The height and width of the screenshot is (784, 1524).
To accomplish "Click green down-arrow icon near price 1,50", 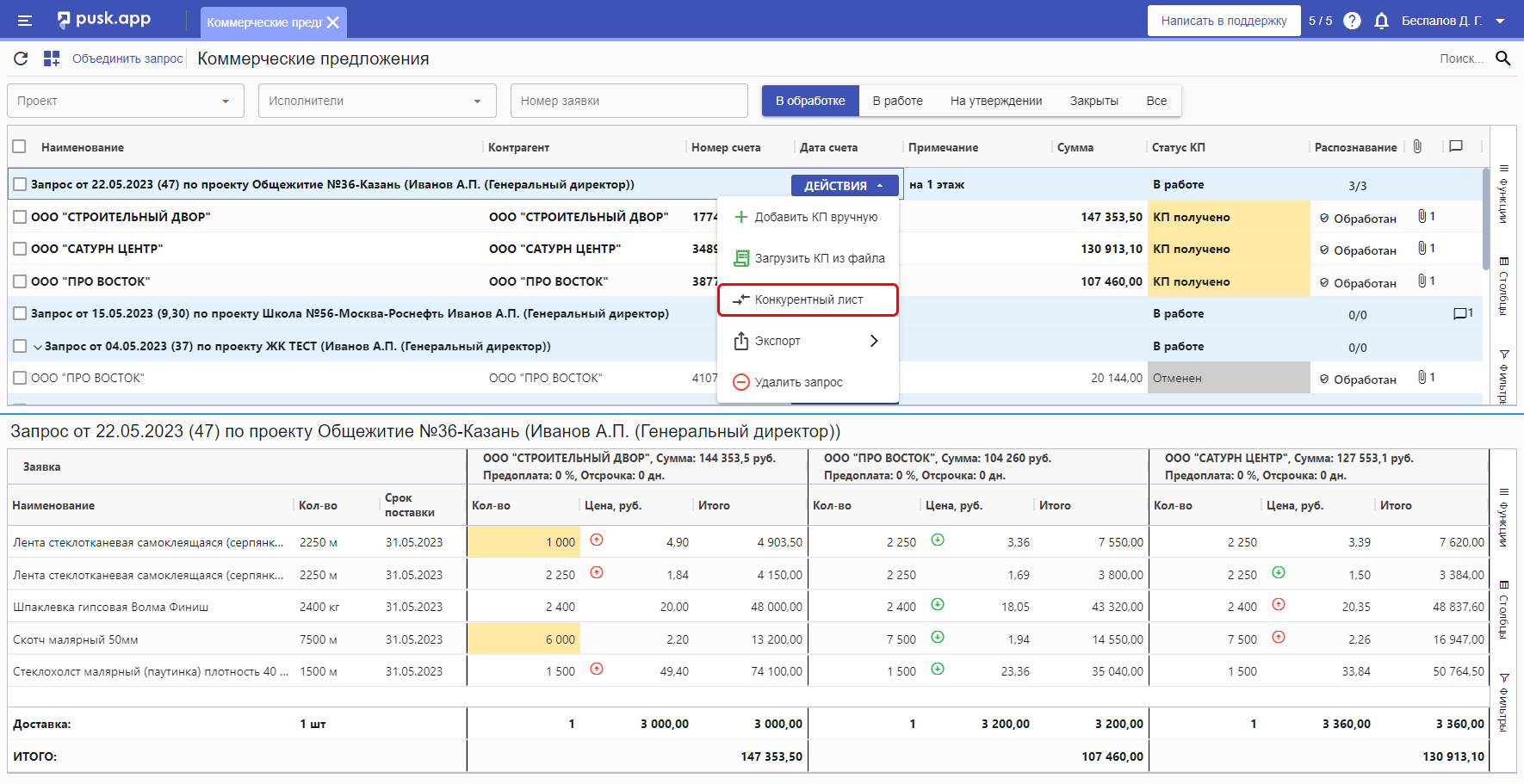I will tap(1279, 572).
